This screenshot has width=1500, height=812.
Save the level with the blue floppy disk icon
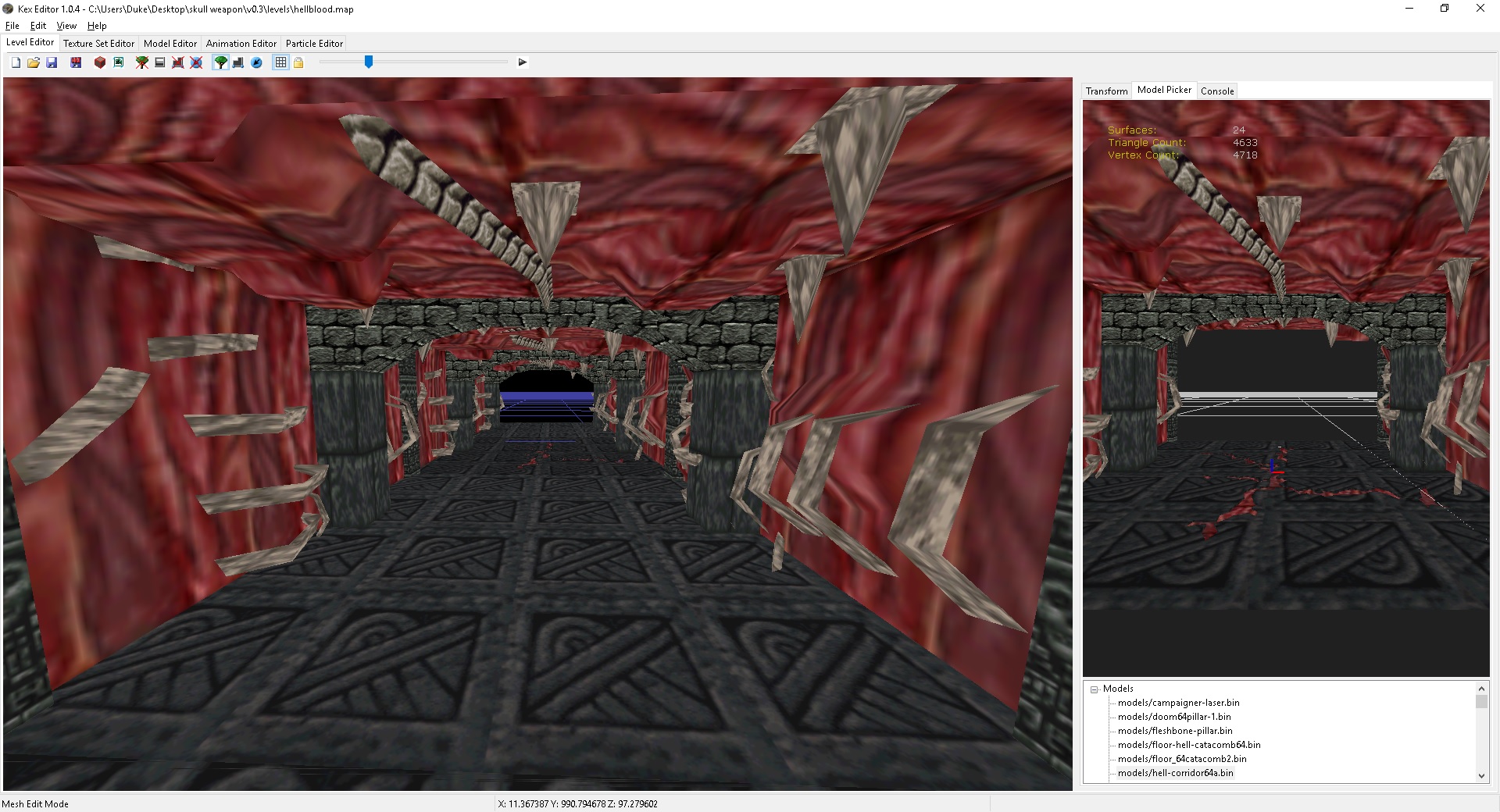(52, 62)
